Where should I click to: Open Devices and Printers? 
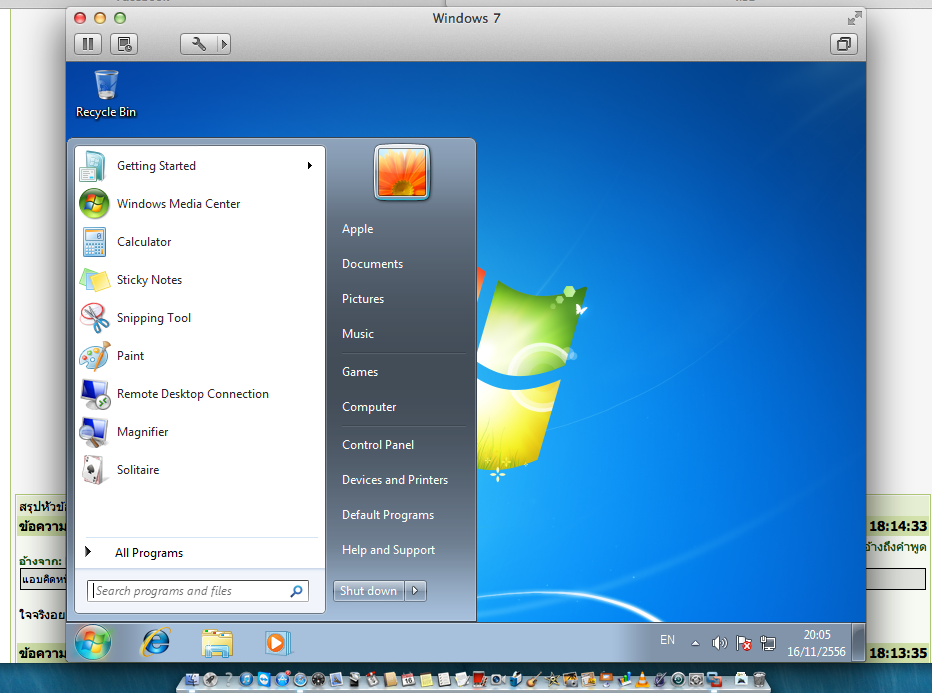click(395, 480)
